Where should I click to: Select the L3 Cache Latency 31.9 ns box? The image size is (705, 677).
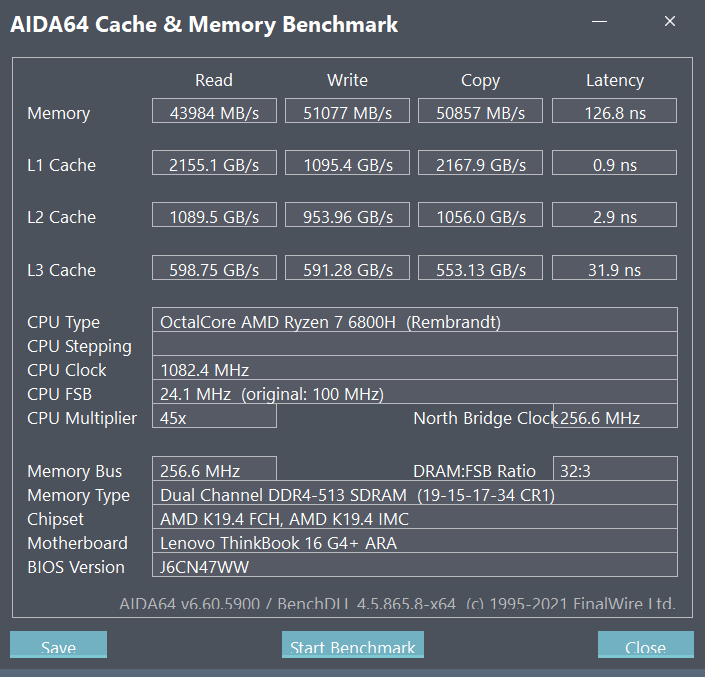click(614, 268)
